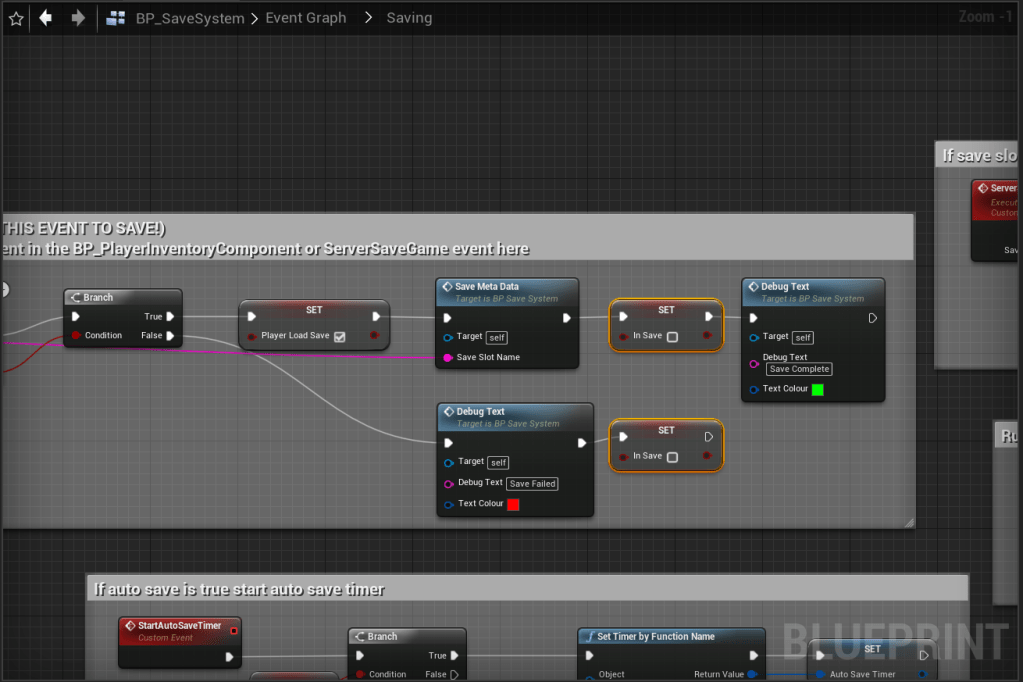The width and height of the screenshot is (1023, 682).
Task: Click the BP_SaveSystem breadcrumb
Action: pos(190,18)
